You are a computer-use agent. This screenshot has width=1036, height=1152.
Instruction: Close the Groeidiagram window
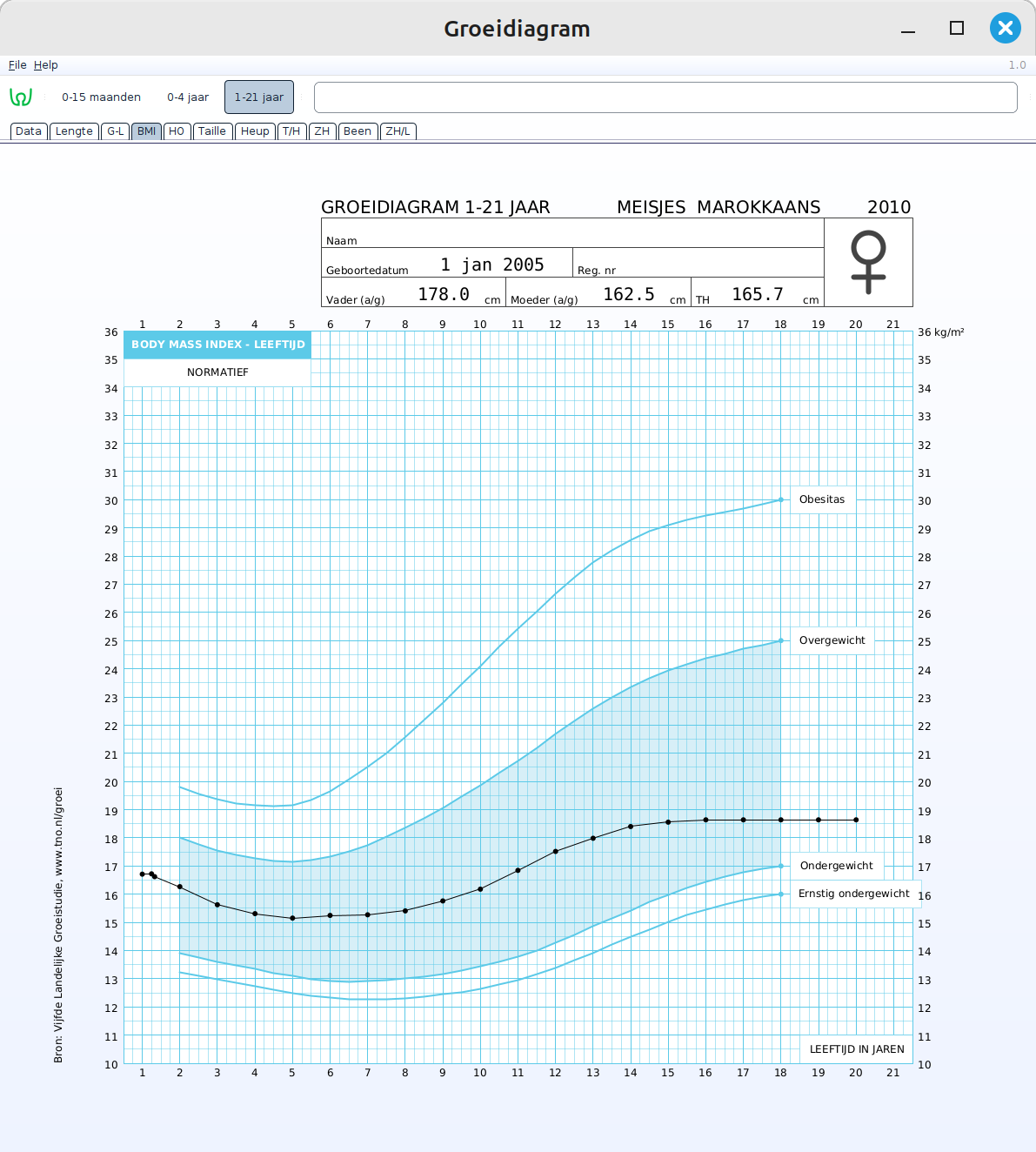point(1005,28)
